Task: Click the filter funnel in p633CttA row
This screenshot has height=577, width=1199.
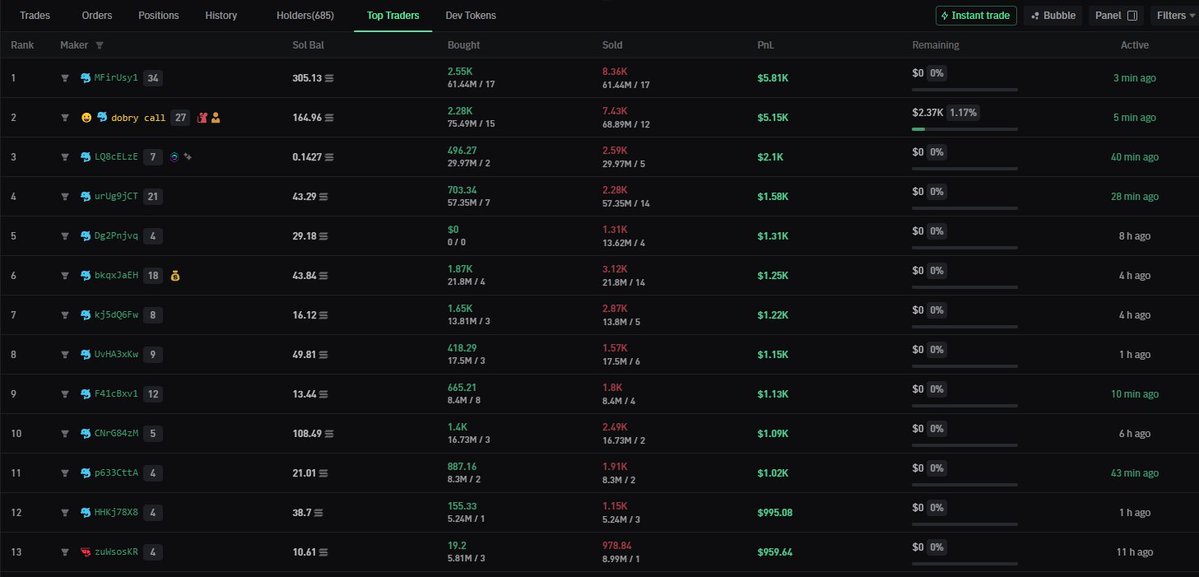Action: point(65,473)
